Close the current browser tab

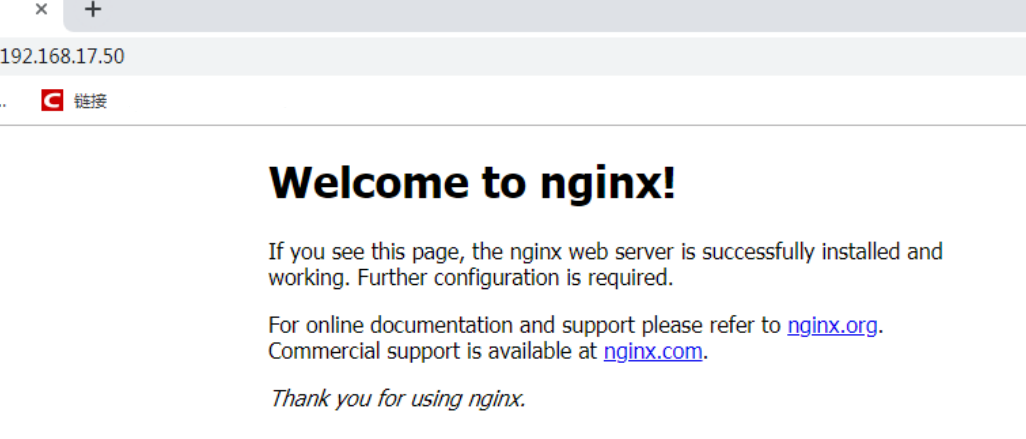pos(41,10)
